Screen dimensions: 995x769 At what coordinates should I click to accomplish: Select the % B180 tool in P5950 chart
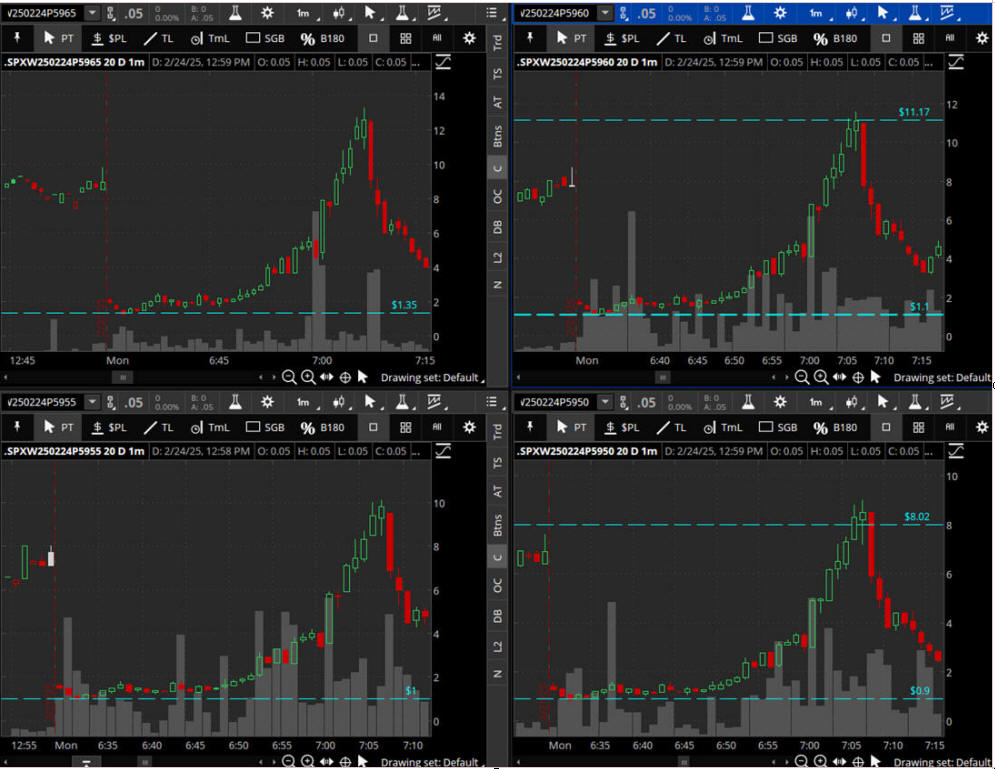(x=835, y=427)
